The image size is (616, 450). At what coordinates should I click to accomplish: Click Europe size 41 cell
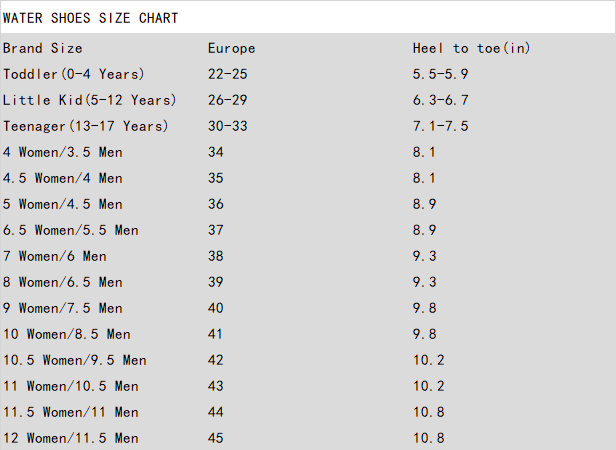pyautogui.click(x=216, y=334)
